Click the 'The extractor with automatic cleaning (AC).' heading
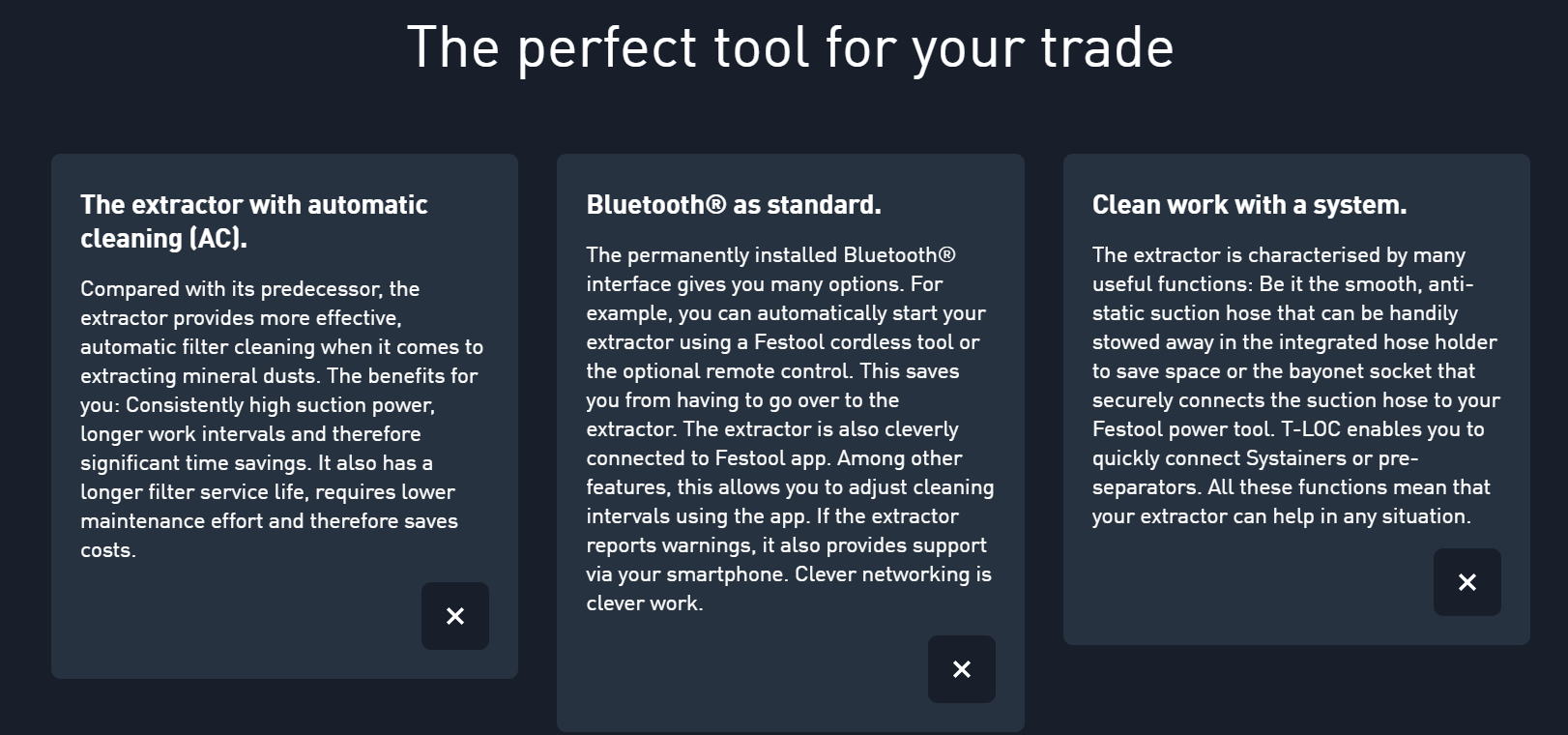This screenshot has height=735, width=1568. (x=253, y=221)
